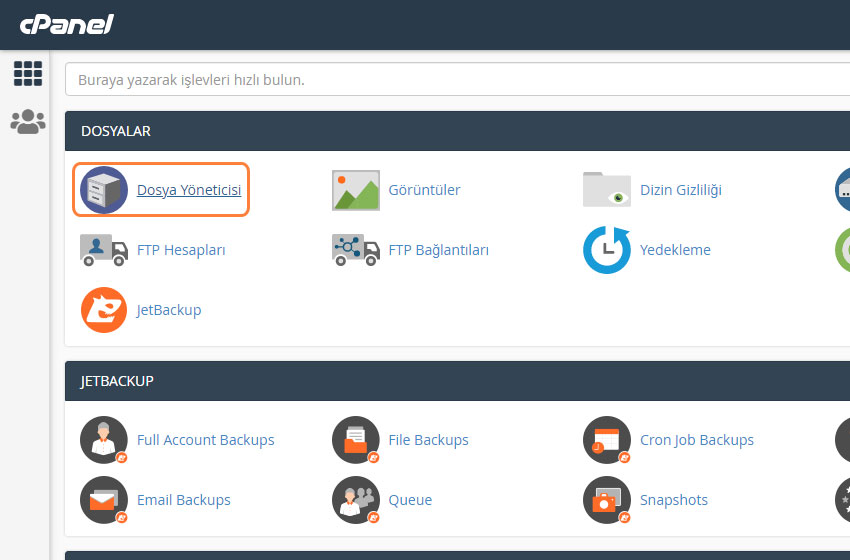Open the Dosya Yöneticisi link
Image resolution: width=850 pixels, height=560 pixels.
point(189,190)
